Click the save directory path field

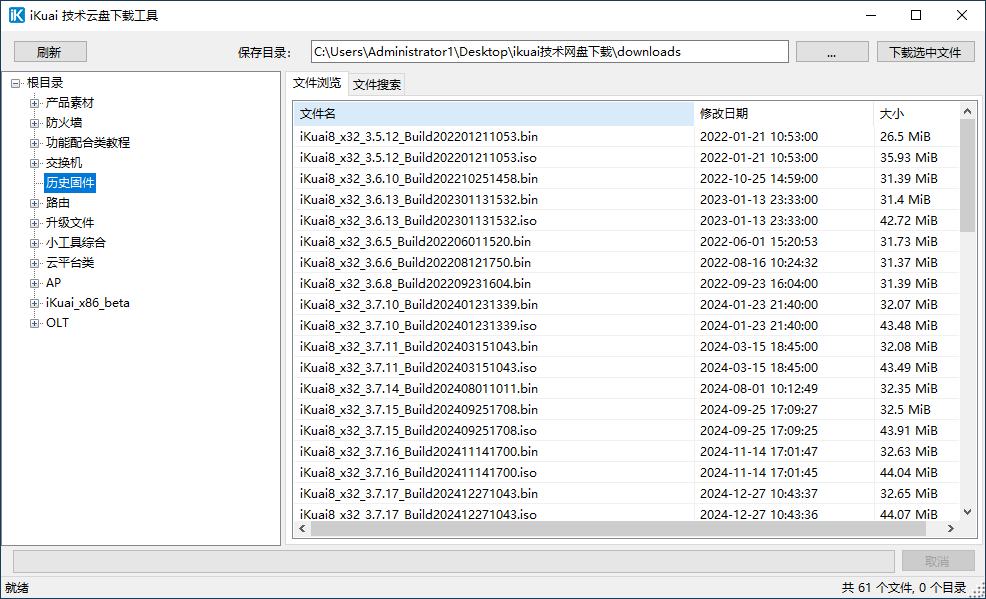pos(550,52)
